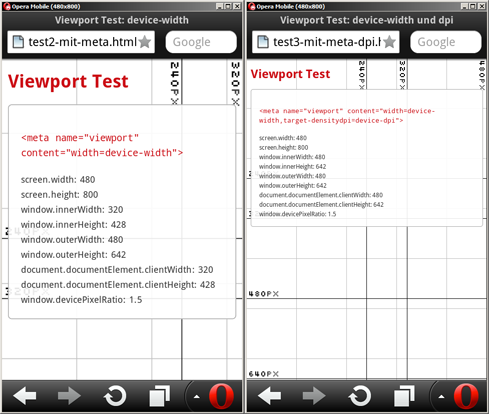
Task: Click 'window.innerHeight: 428' text
Action: [73, 225]
